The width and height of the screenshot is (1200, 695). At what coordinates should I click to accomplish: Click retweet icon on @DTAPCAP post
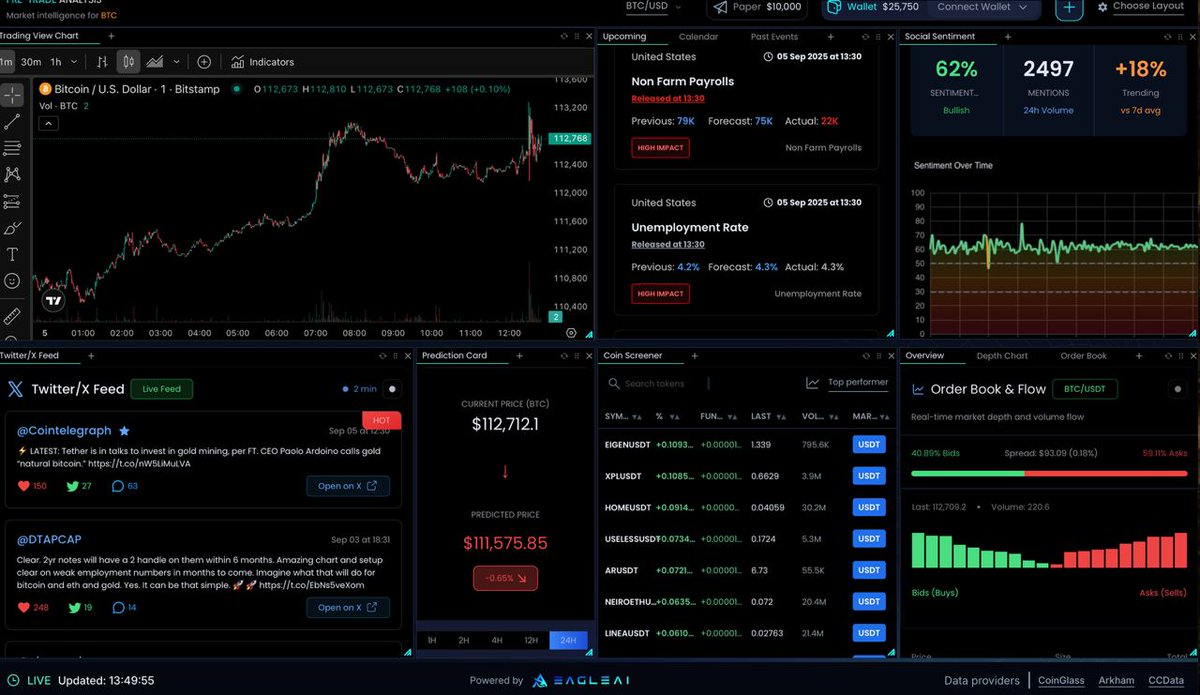pos(72,607)
